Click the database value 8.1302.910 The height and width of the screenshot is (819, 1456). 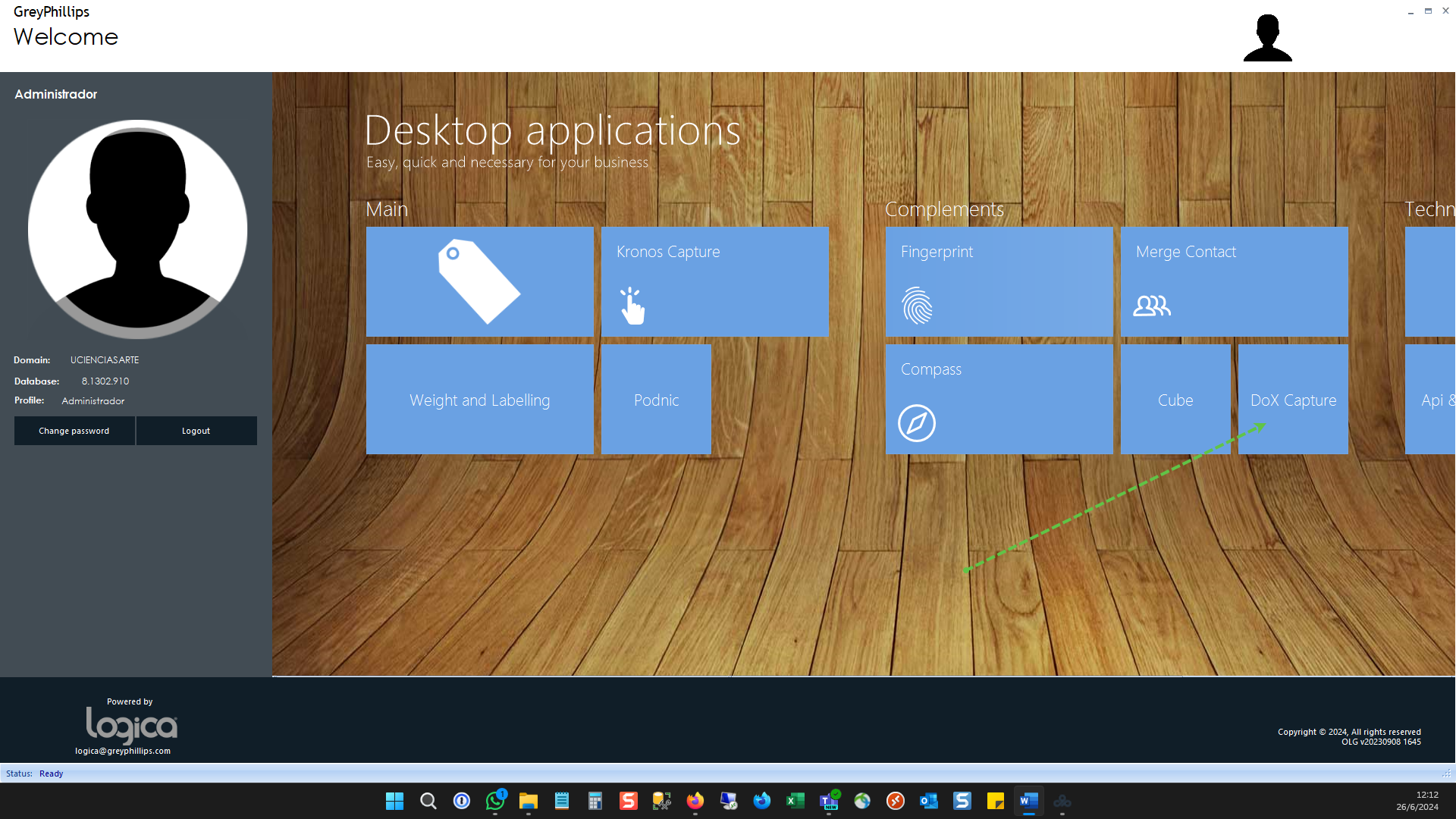click(105, 381)
